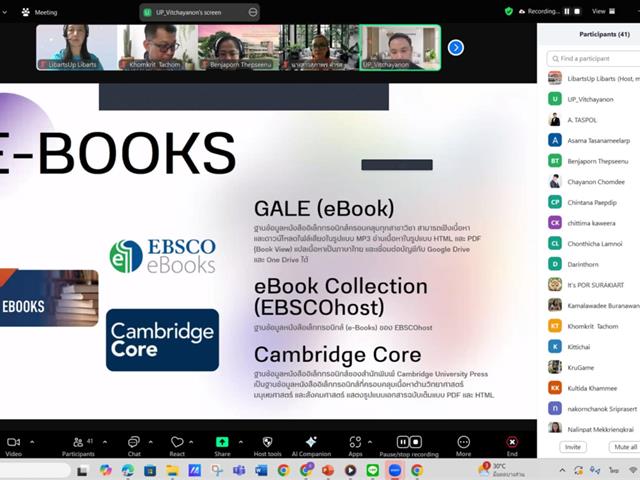Select Benjaporn Thepseenu in participants list
The height and width of the screenshot is (480, 640).
594,161
